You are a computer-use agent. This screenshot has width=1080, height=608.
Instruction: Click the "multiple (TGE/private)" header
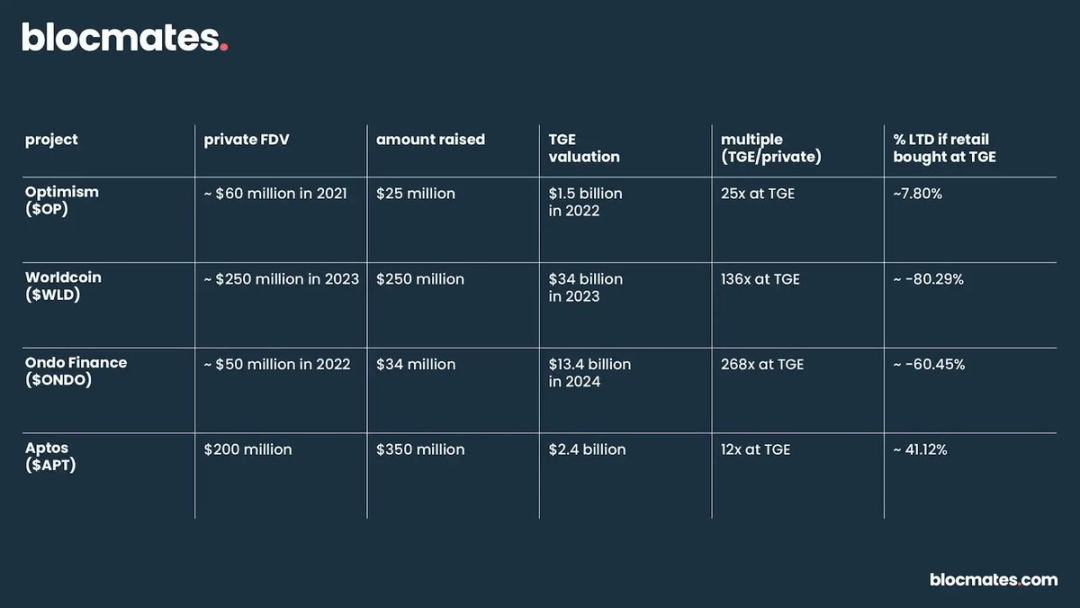pyautogui.click(x=770, y=148)
